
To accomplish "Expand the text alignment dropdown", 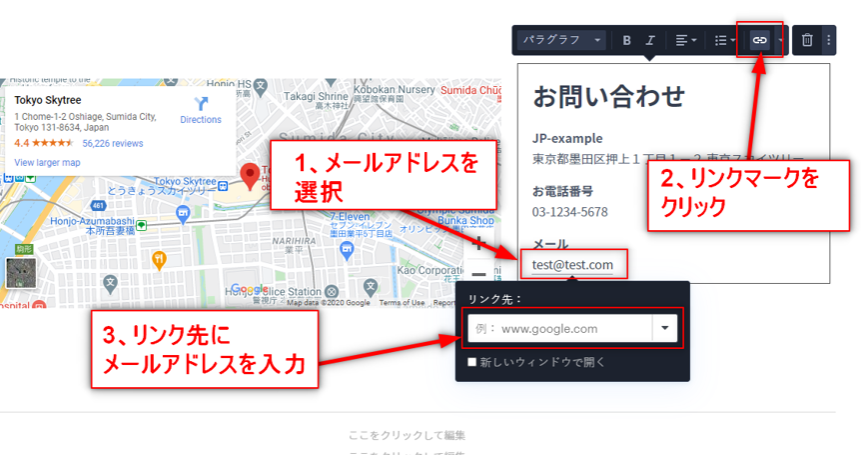I will (685, 40).
